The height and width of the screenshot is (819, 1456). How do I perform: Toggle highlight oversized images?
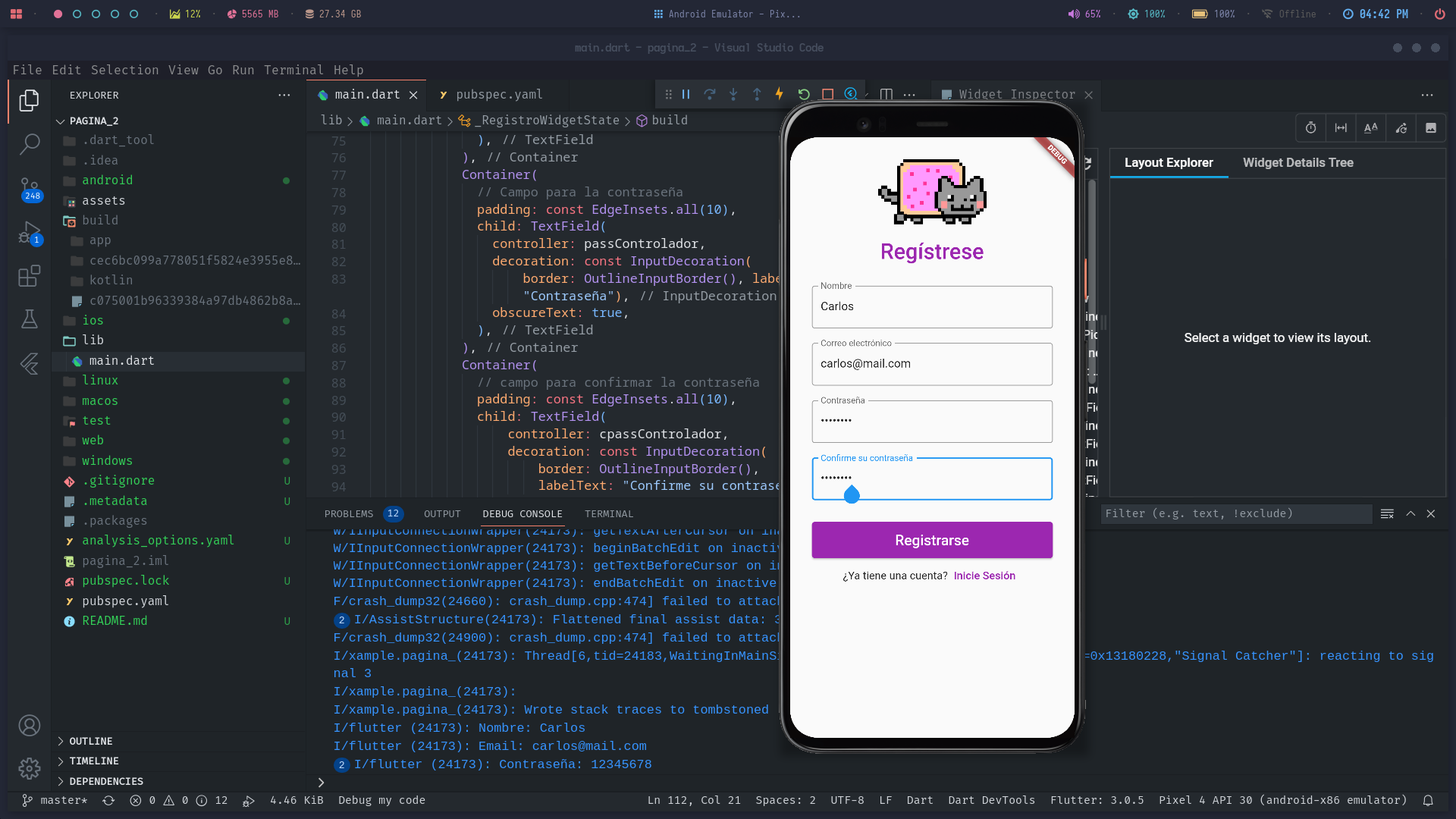pos(1432,127)
